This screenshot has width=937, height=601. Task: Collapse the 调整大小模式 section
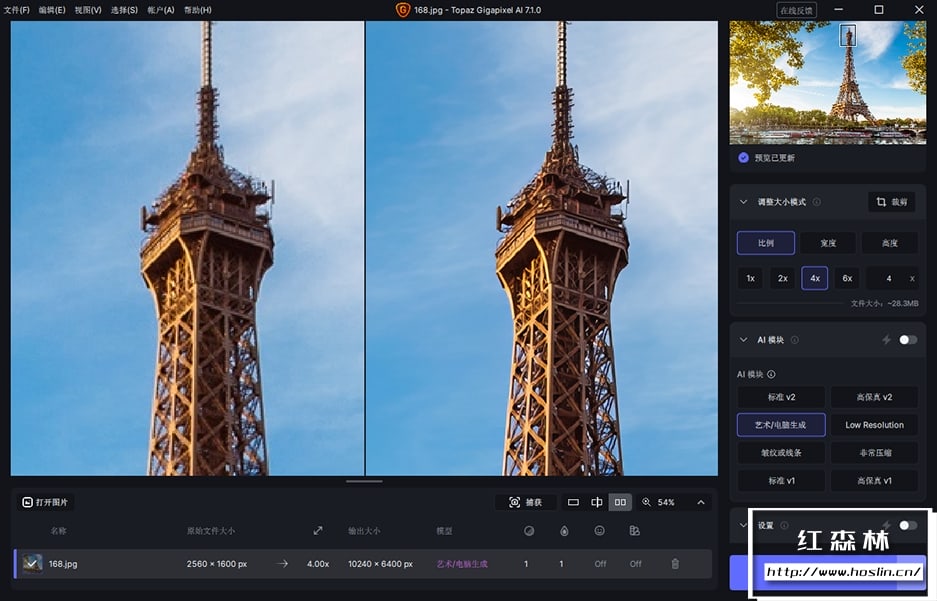(x=743, y=202)
